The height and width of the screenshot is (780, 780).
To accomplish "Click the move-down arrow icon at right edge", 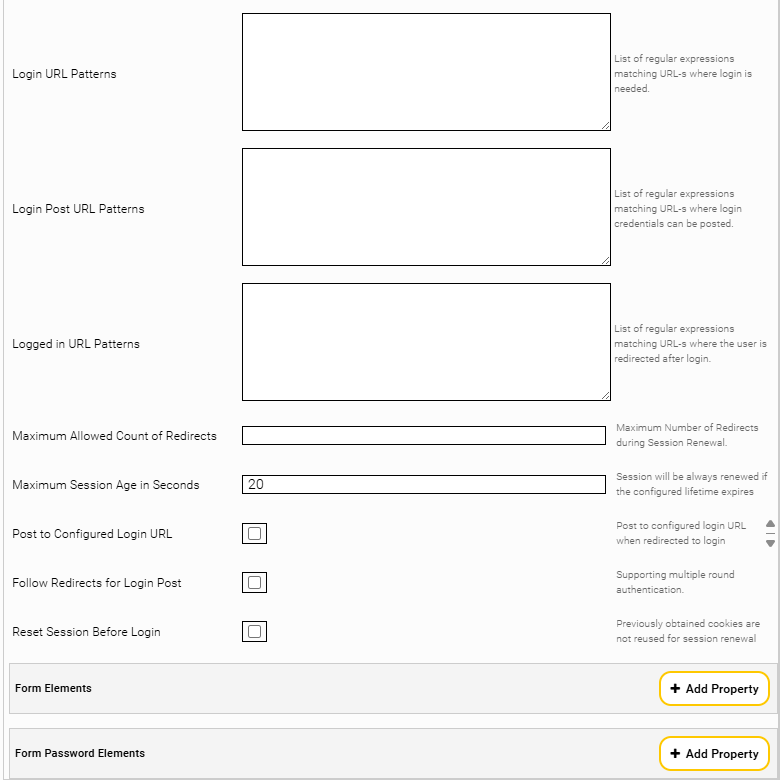I will (x=770, y=543).
